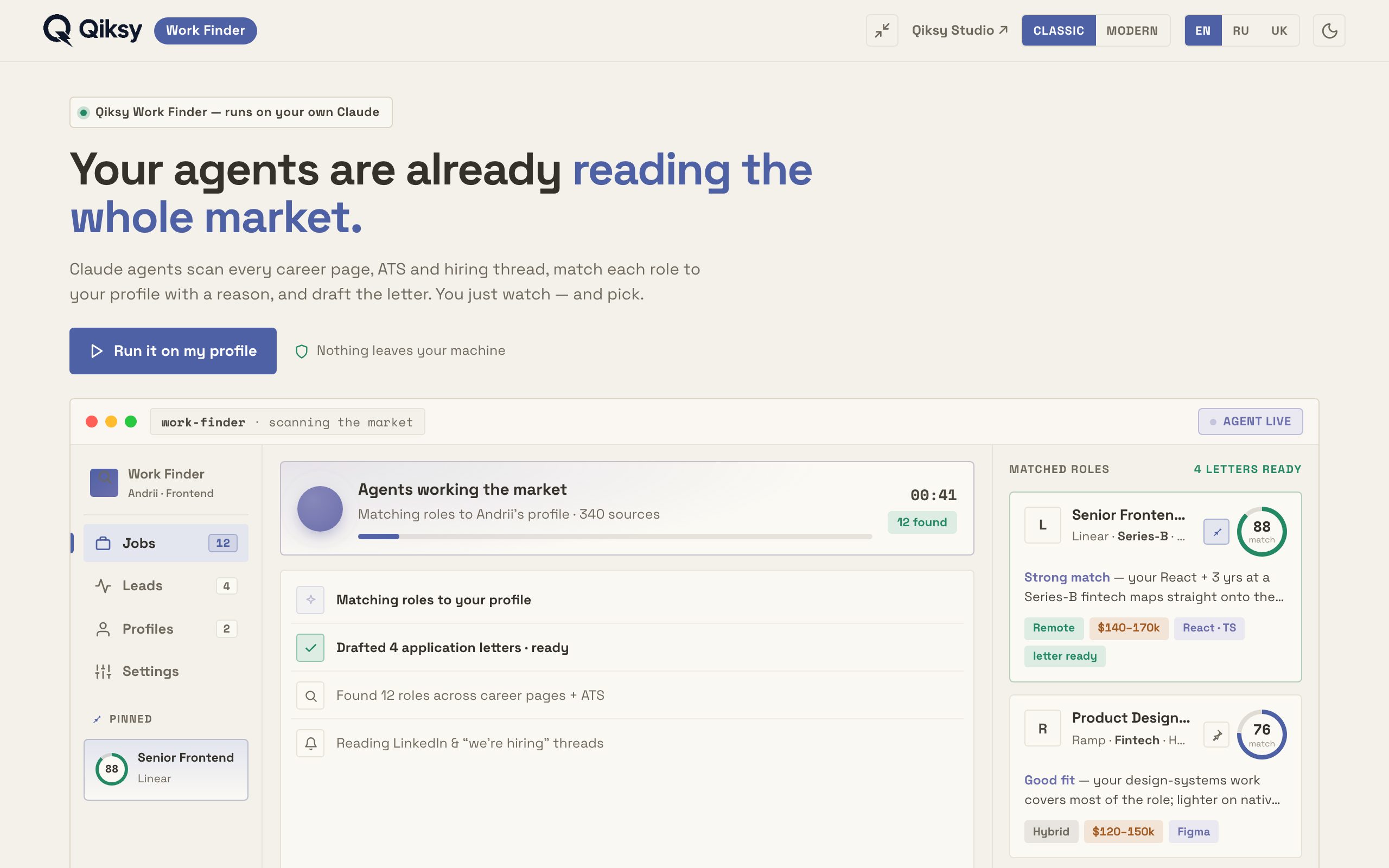Click the shield icon beside privacy note
The image size is (1389, 868).
pyautogui.click(x=301, y=352)
